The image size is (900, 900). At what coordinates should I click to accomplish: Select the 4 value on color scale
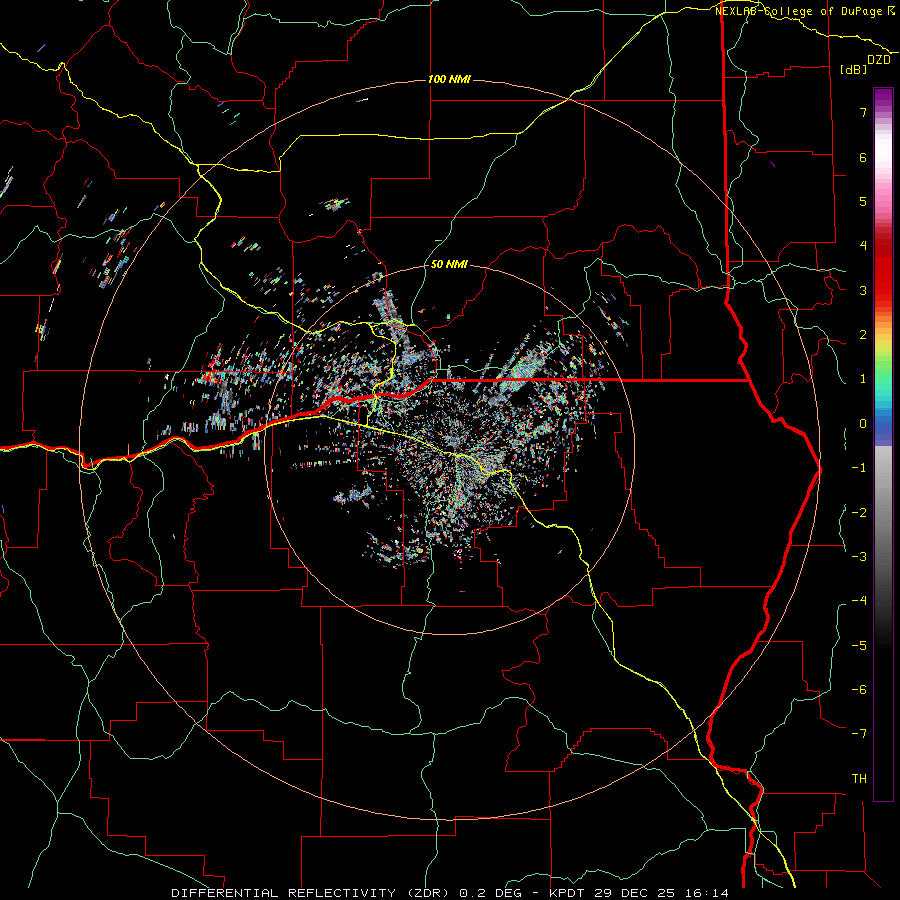click(863, 246)
